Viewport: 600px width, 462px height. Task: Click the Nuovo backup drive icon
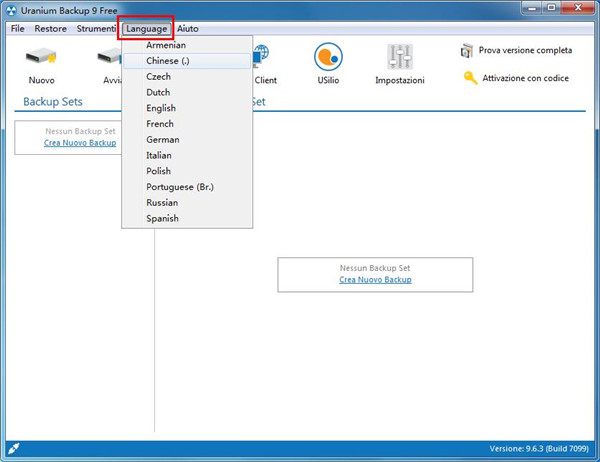[x=41, y=57]
